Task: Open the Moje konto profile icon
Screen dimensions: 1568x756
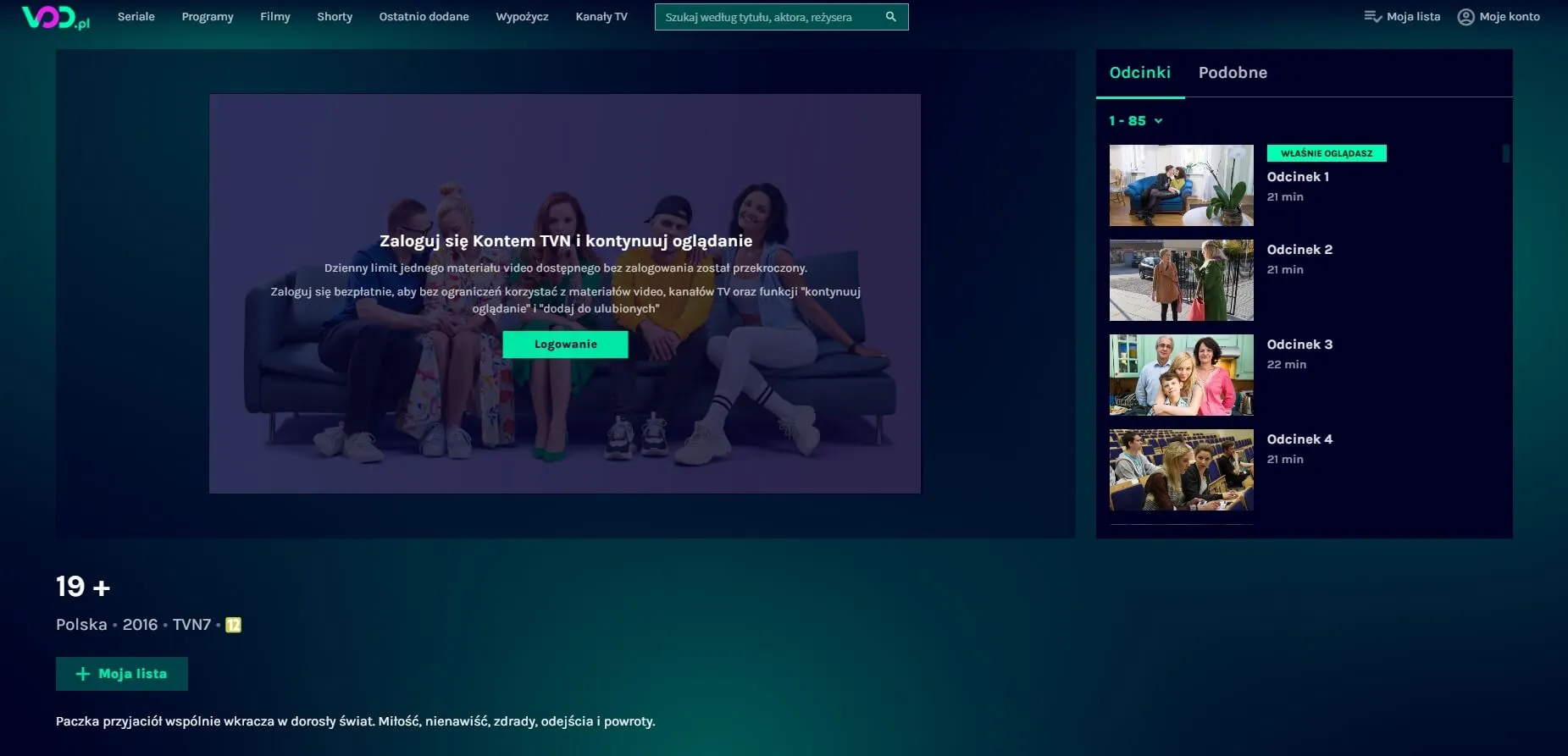Action: (x=1465, y=17)
